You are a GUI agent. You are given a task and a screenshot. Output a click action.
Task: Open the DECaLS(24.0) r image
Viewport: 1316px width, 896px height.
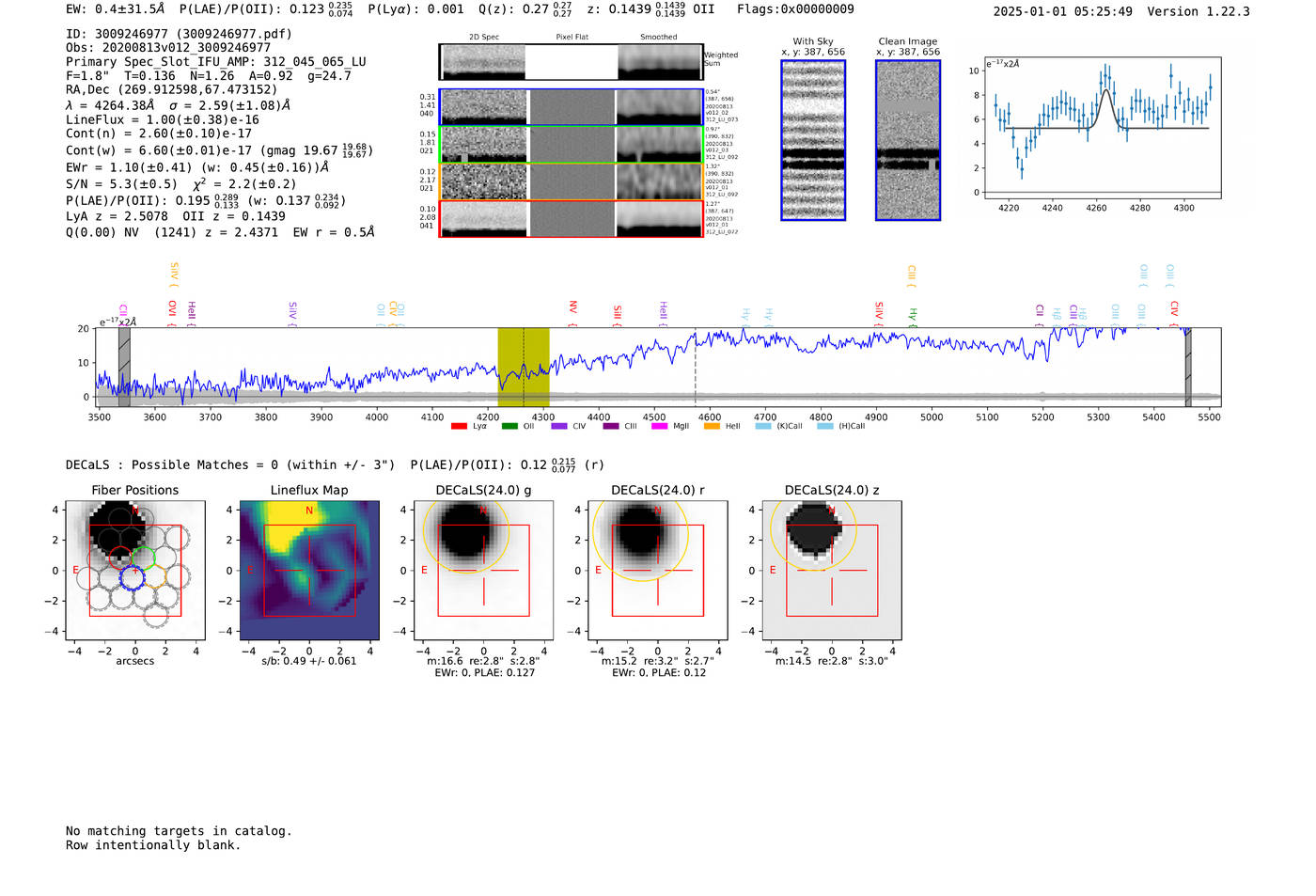(x=658, y=570)
